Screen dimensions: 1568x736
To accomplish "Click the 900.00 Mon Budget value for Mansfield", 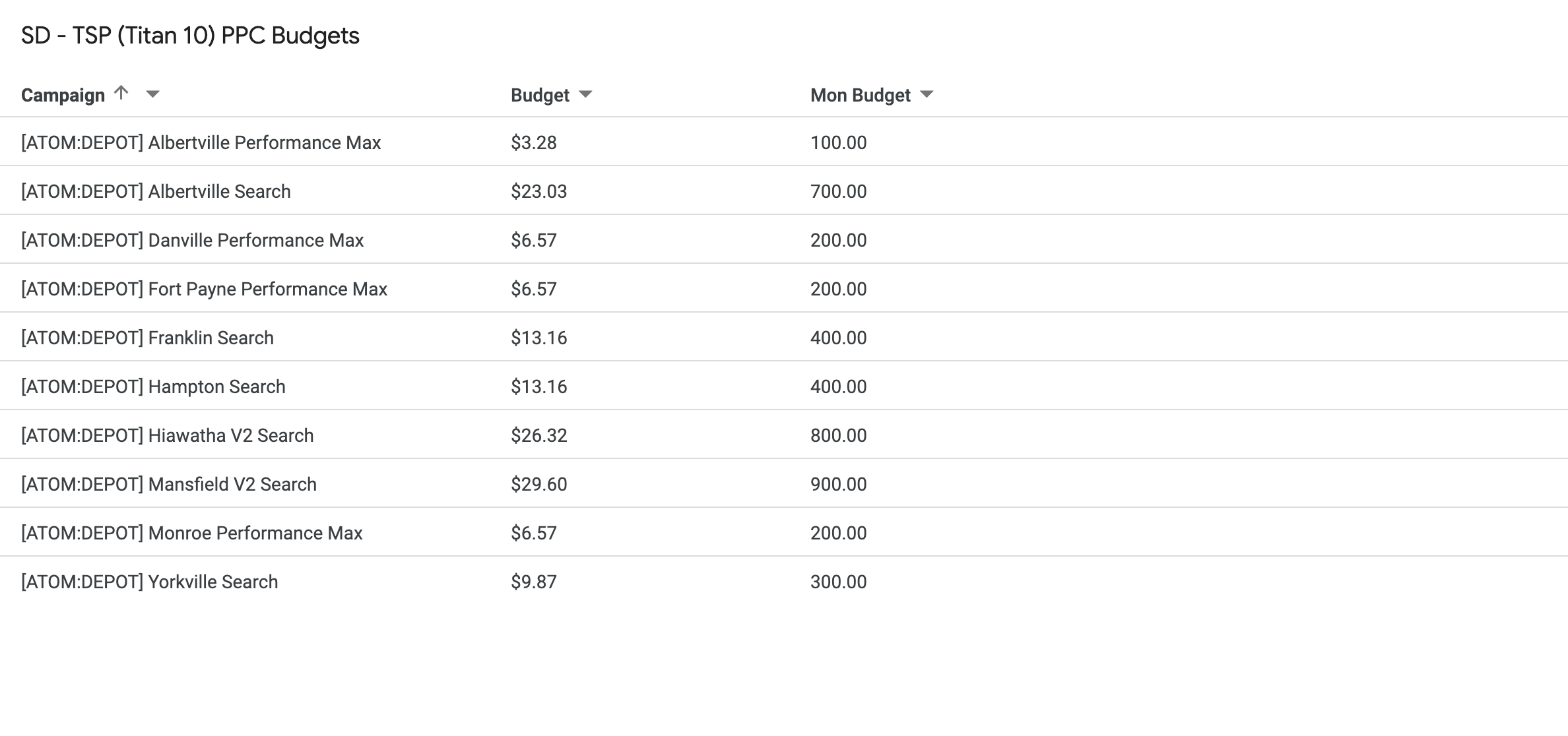I will [838, 483].
